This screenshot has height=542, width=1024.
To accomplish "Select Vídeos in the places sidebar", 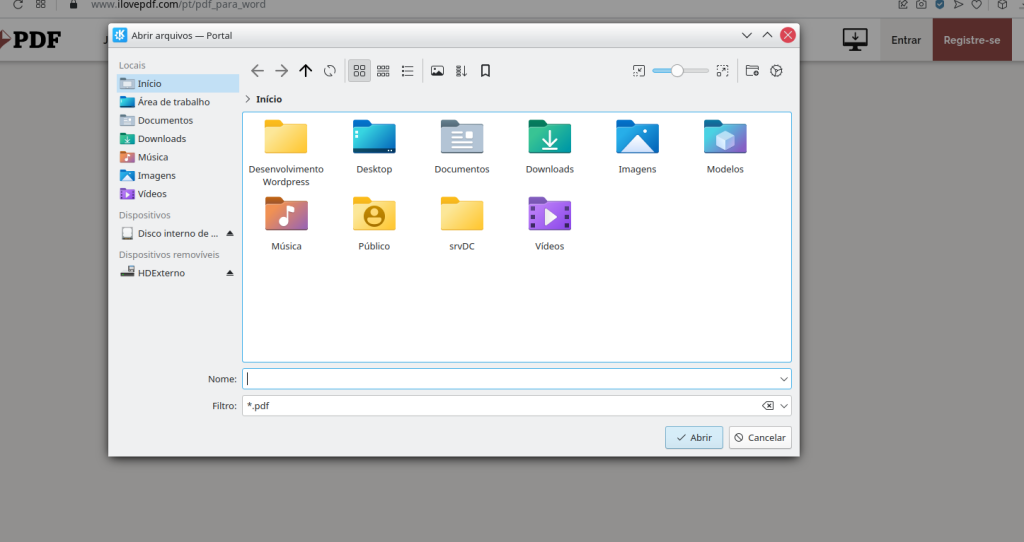I will pyautogui.click(x=178, y=193).
